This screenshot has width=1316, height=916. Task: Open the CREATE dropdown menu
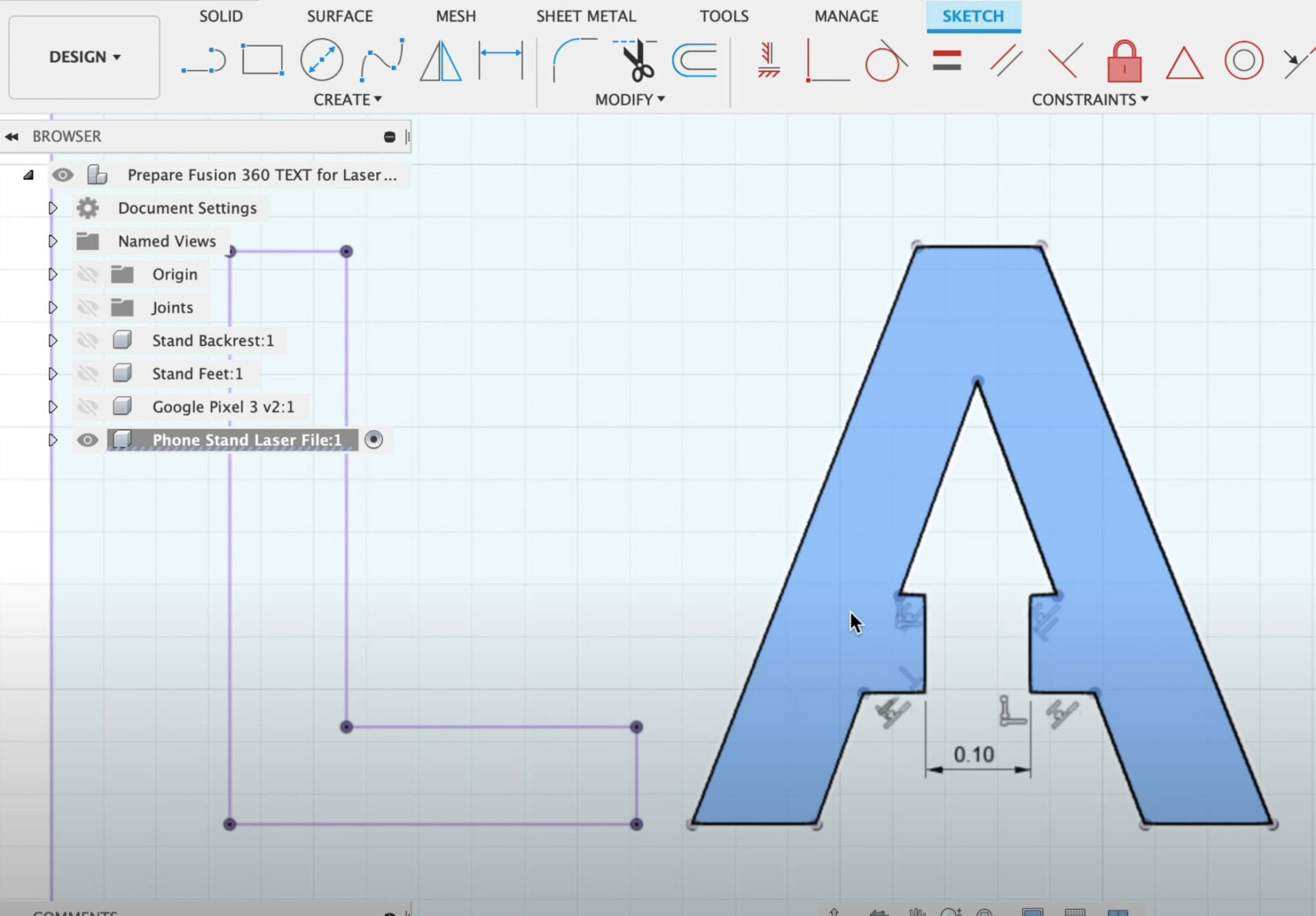coord(348,99)
